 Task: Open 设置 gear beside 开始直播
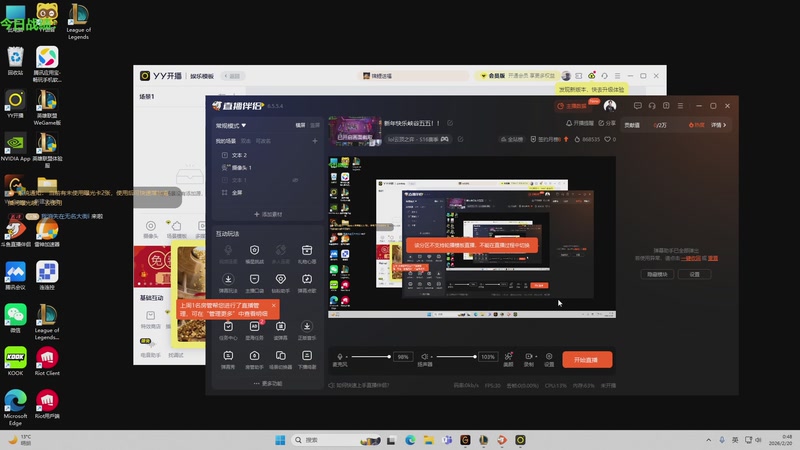click(549, 357)
